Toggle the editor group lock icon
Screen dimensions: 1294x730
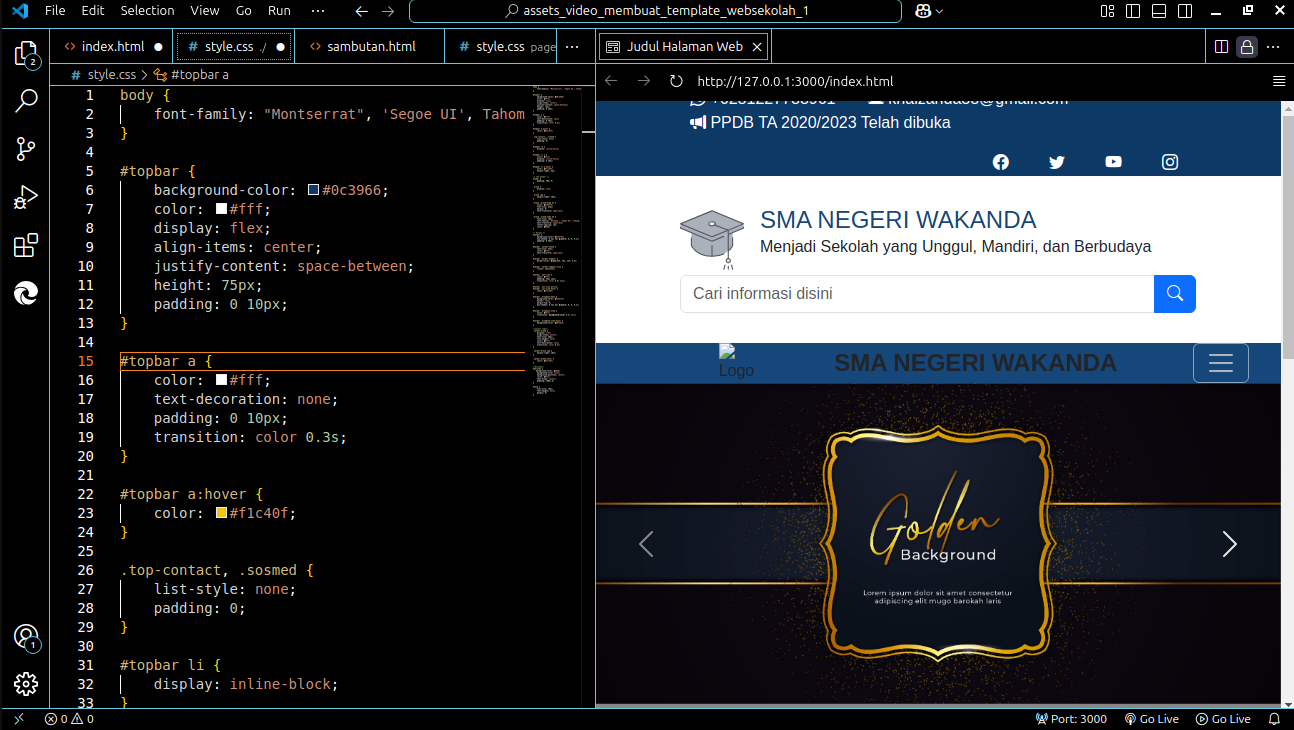1246,47
